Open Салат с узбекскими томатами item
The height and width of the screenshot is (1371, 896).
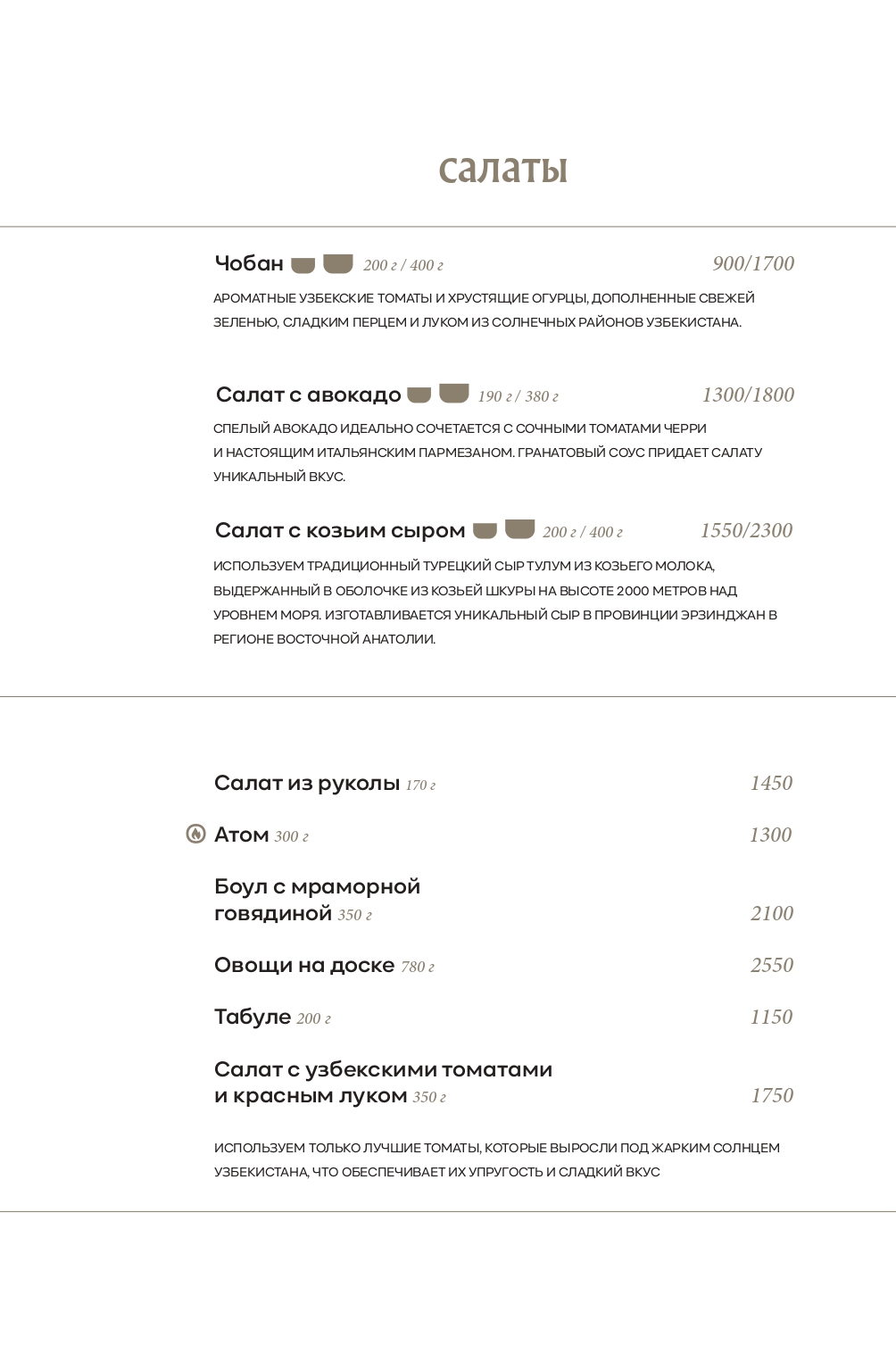[383, 1082]
